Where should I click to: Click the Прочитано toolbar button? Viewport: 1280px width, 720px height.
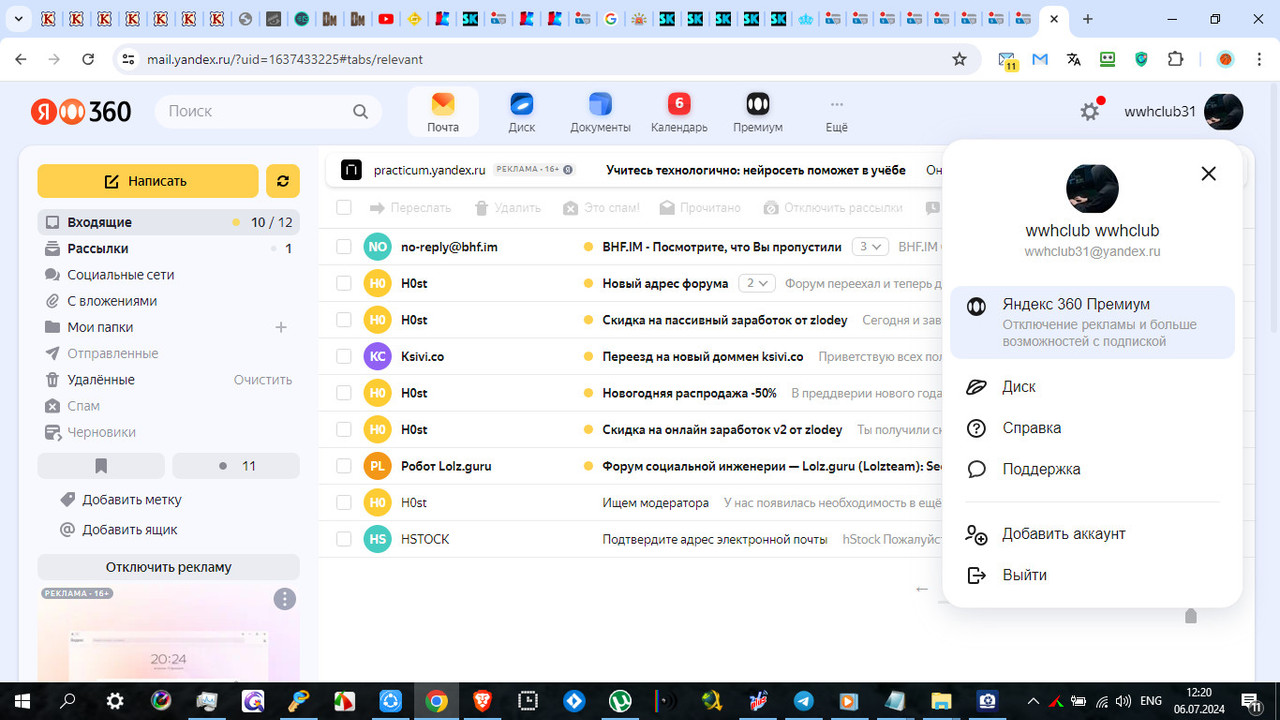[x=699, y=208]
